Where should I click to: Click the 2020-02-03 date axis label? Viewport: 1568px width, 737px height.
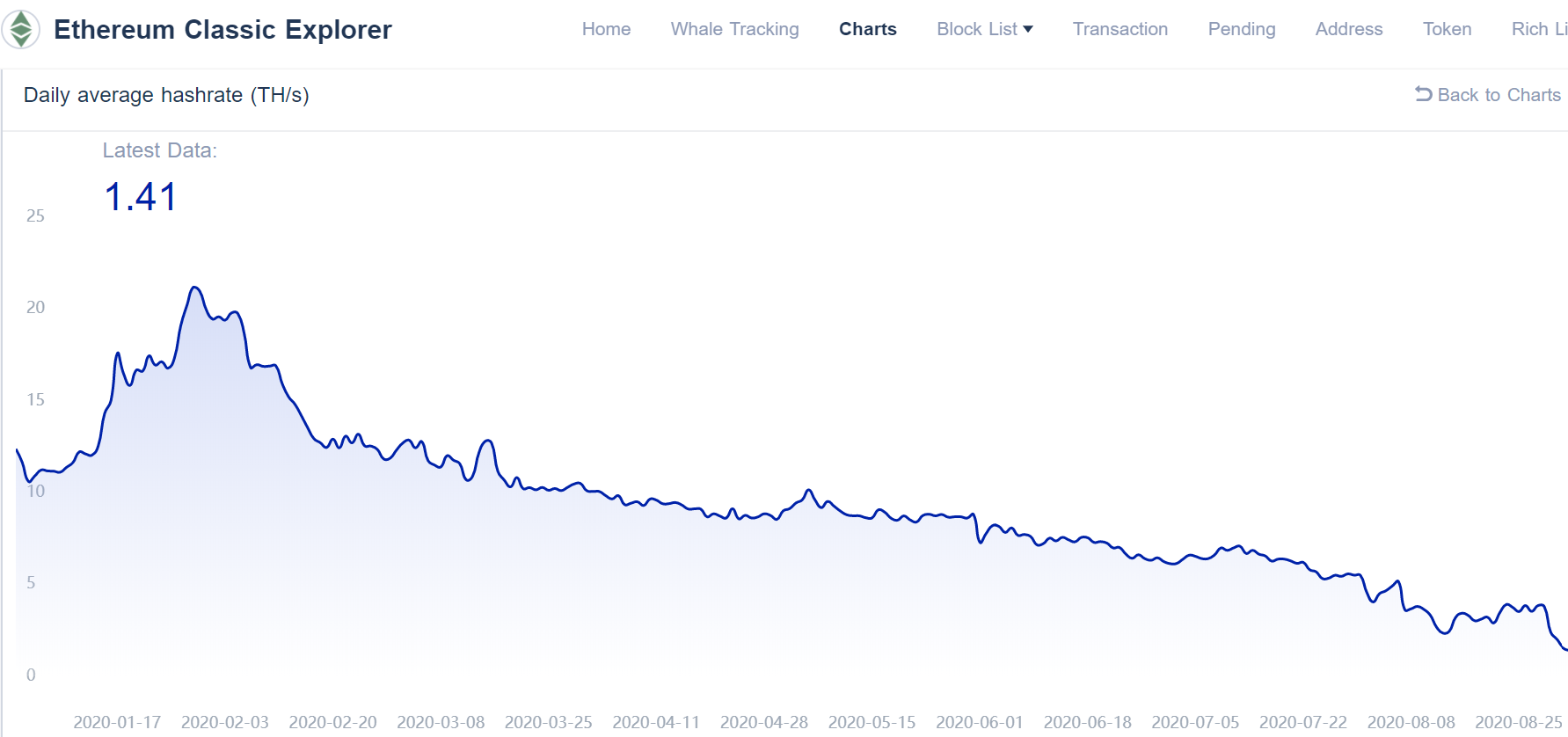[225, 722]
